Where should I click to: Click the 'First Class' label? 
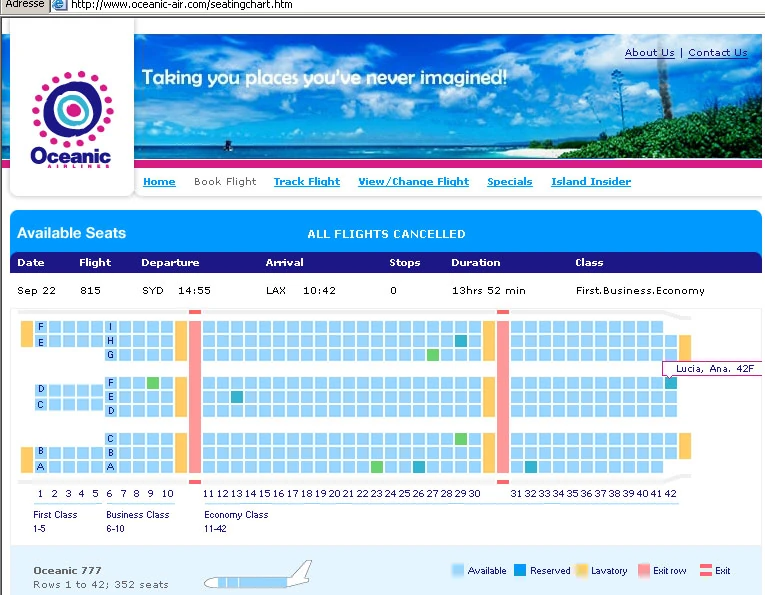(55, 515)
